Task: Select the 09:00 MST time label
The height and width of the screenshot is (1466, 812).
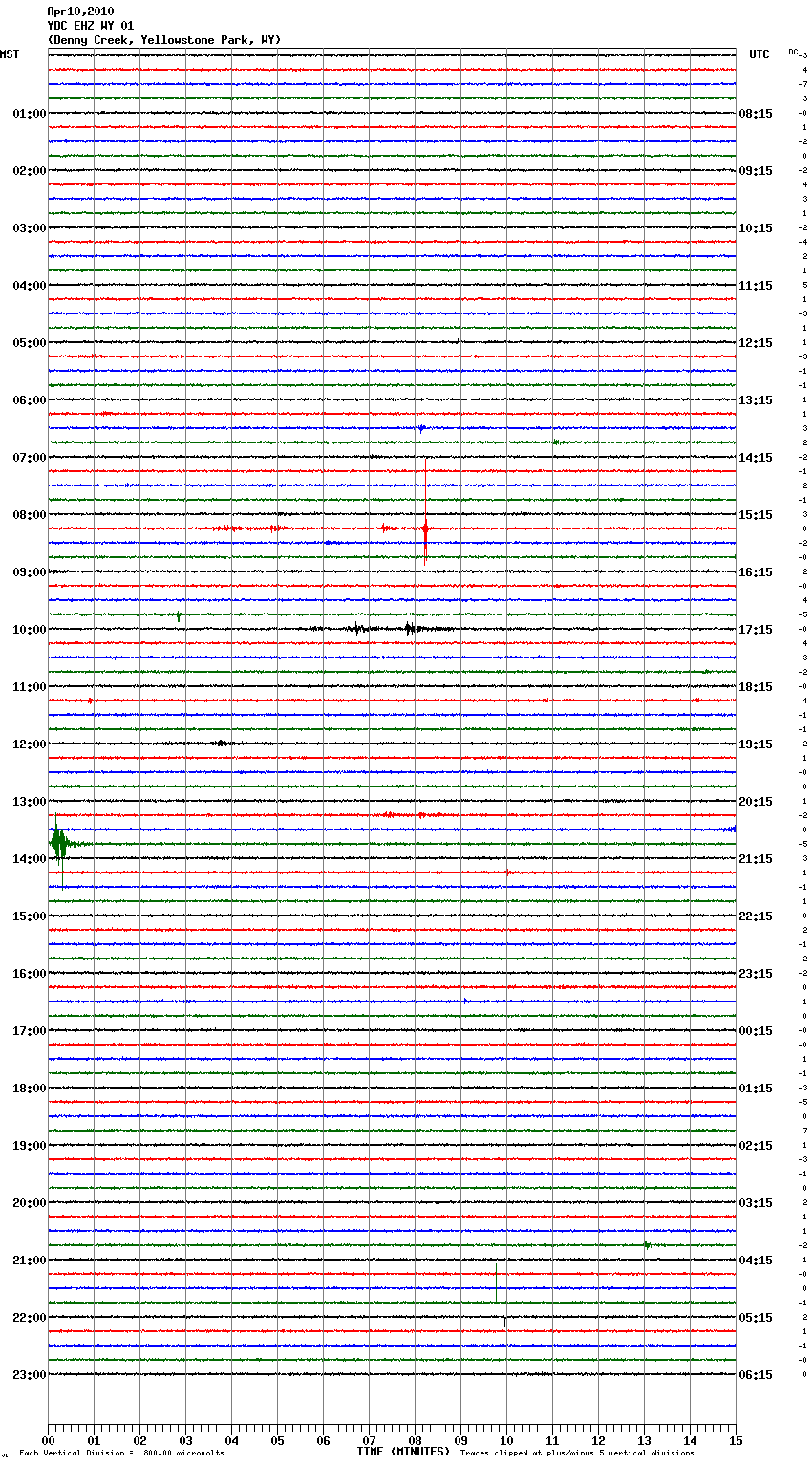Action: (x=30, y=572)
